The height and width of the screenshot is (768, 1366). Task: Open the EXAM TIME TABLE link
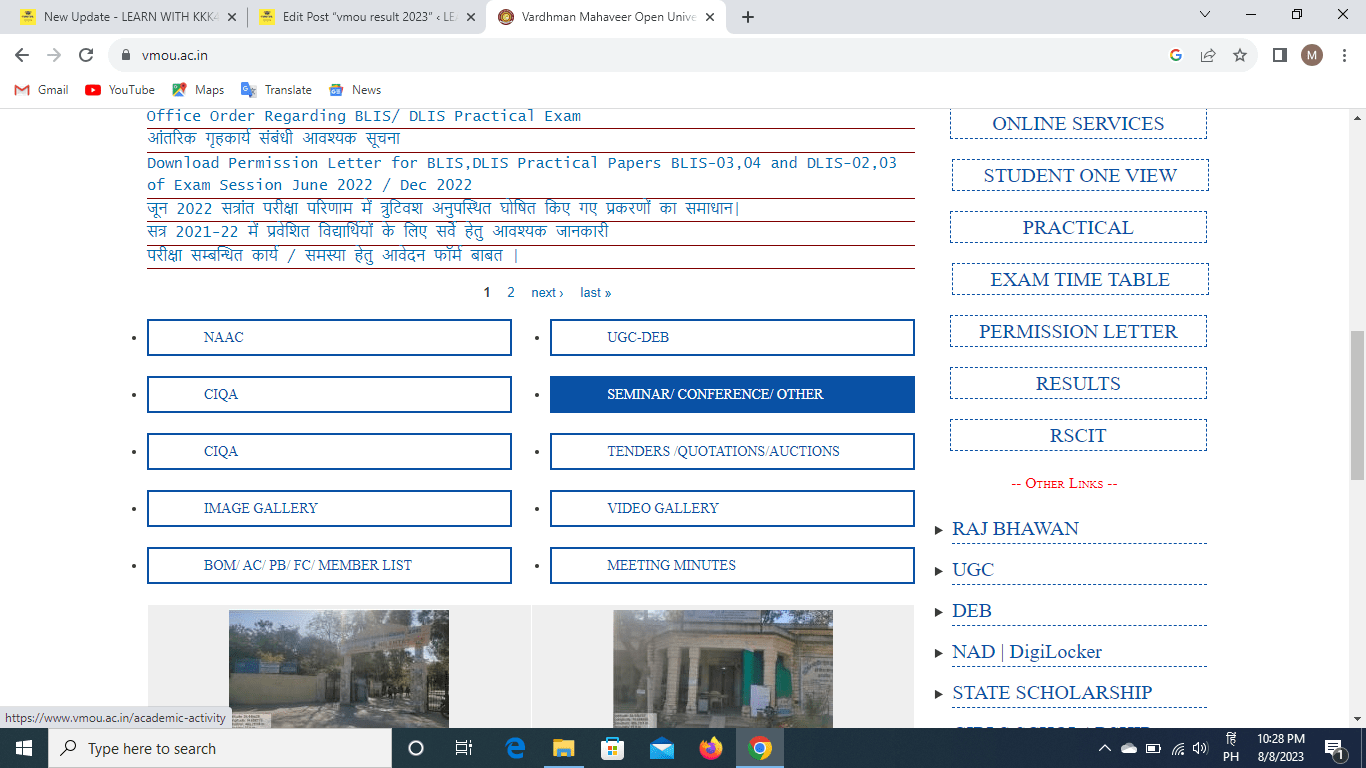pyautogui.click(x=1080, y=280)
